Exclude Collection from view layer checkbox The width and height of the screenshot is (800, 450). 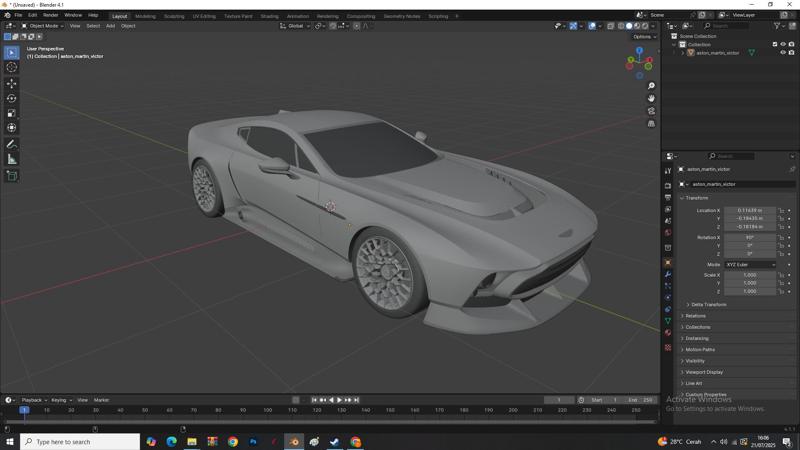tap(775, 44)
